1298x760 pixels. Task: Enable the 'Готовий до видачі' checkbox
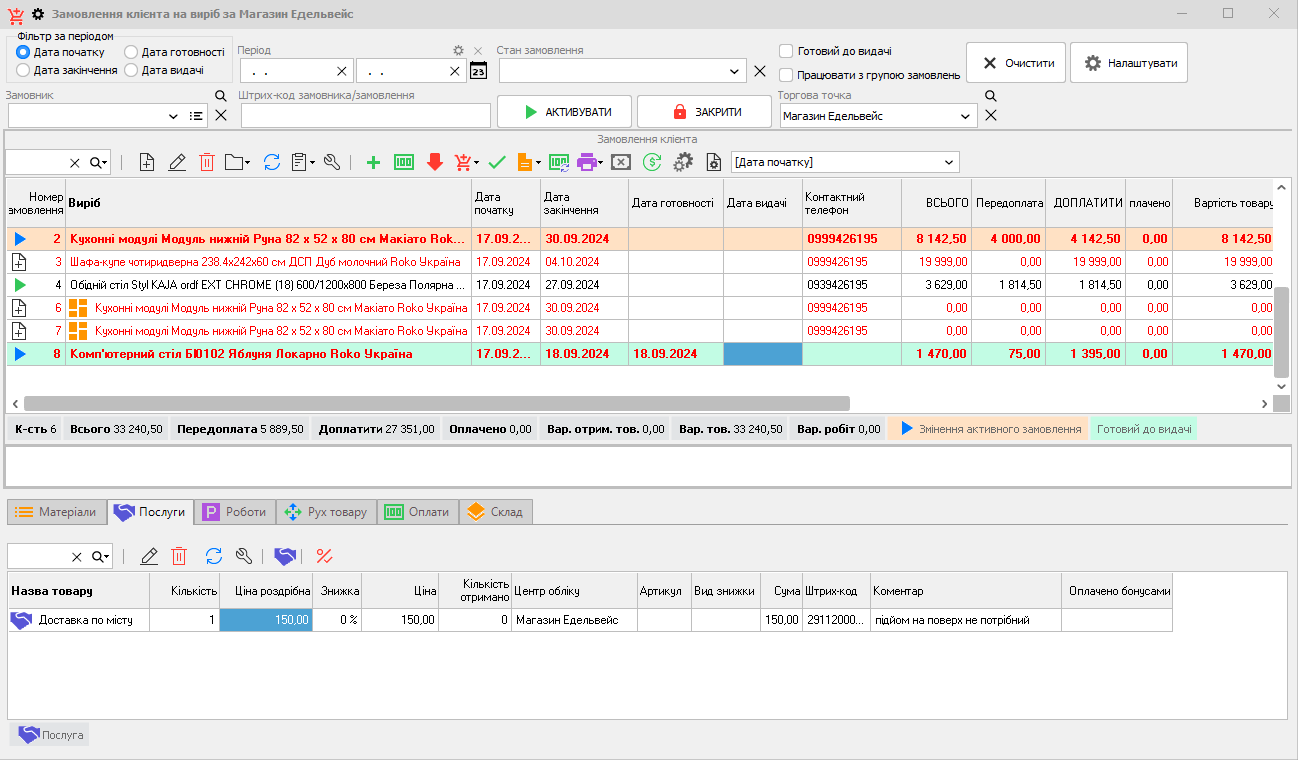(786, 51)
